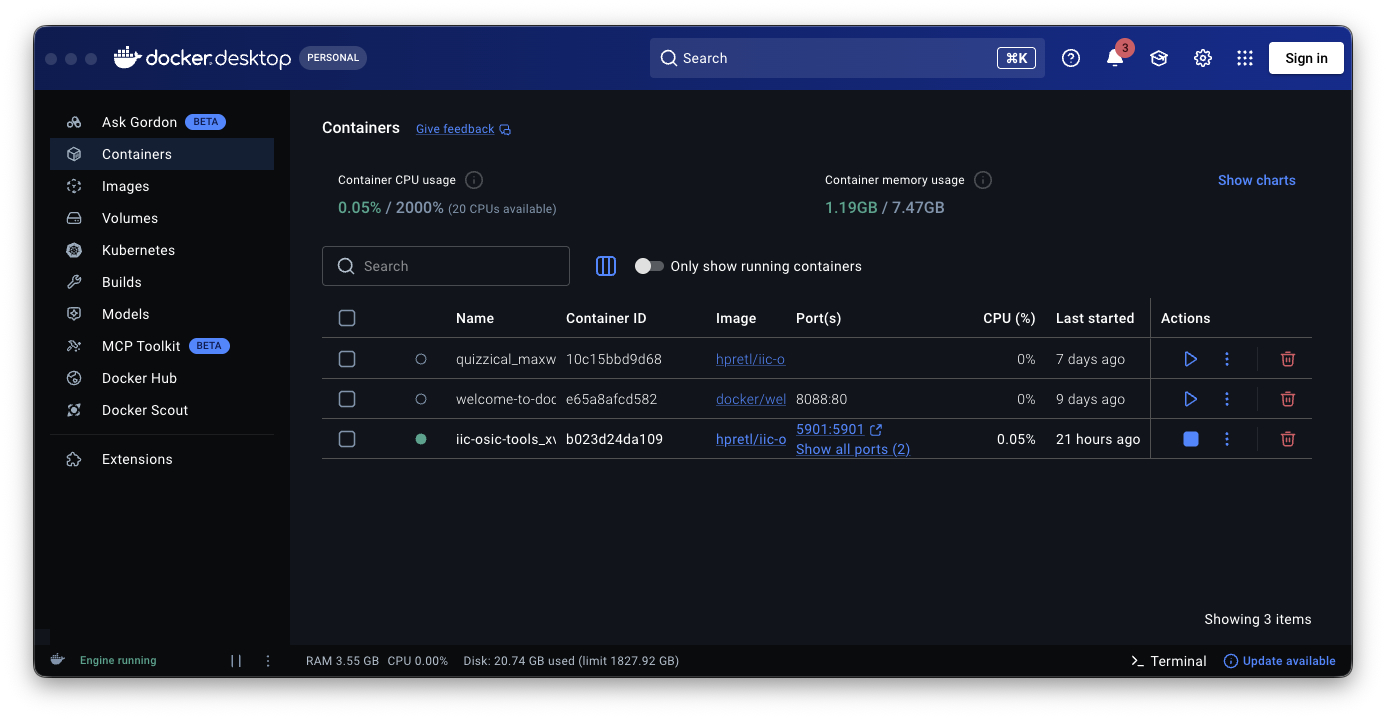Open the 5901:5901 port link
This screenshot has width=1386, height=719.
[829, 429]
